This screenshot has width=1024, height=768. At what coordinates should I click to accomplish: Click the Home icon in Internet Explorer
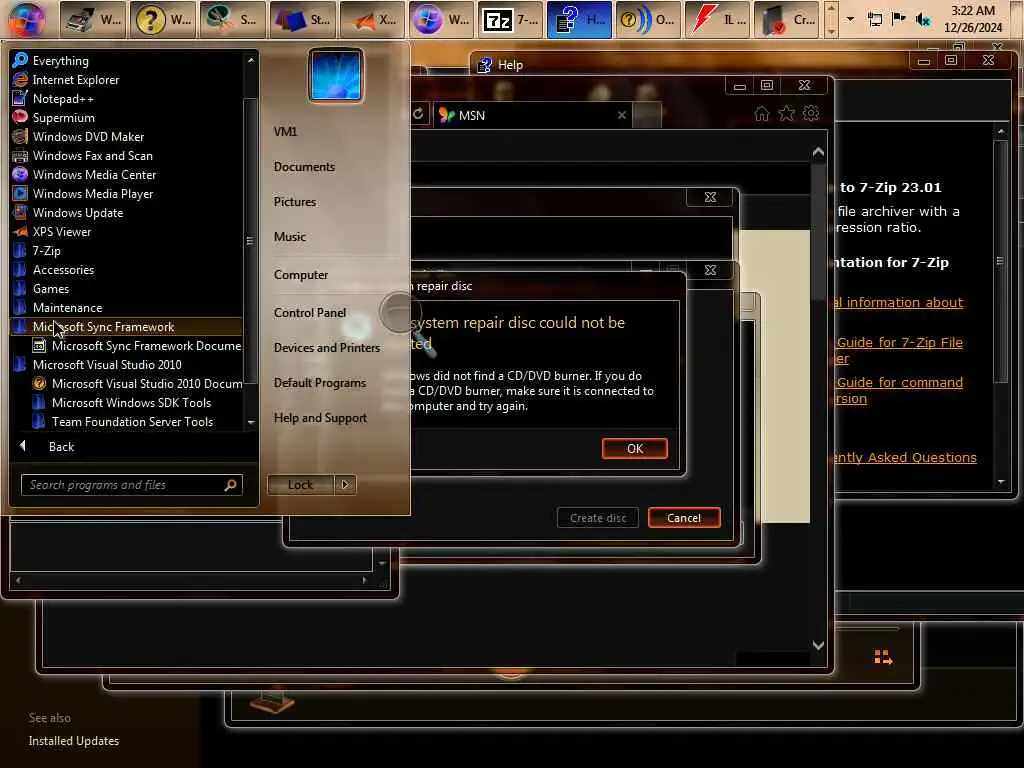(x=761, y=114)
